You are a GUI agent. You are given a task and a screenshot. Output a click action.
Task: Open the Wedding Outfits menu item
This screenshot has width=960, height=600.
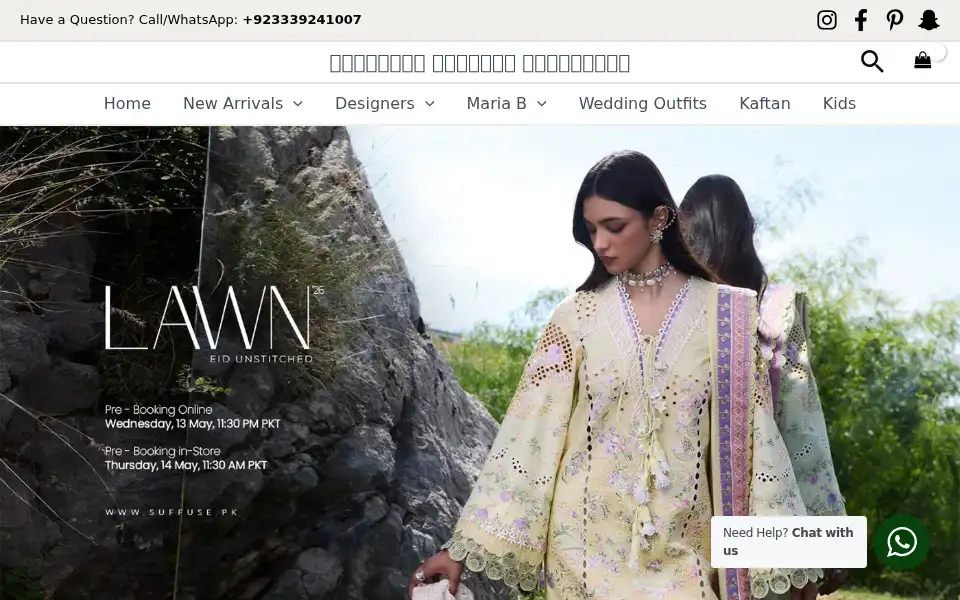click(x=643, y=103)
